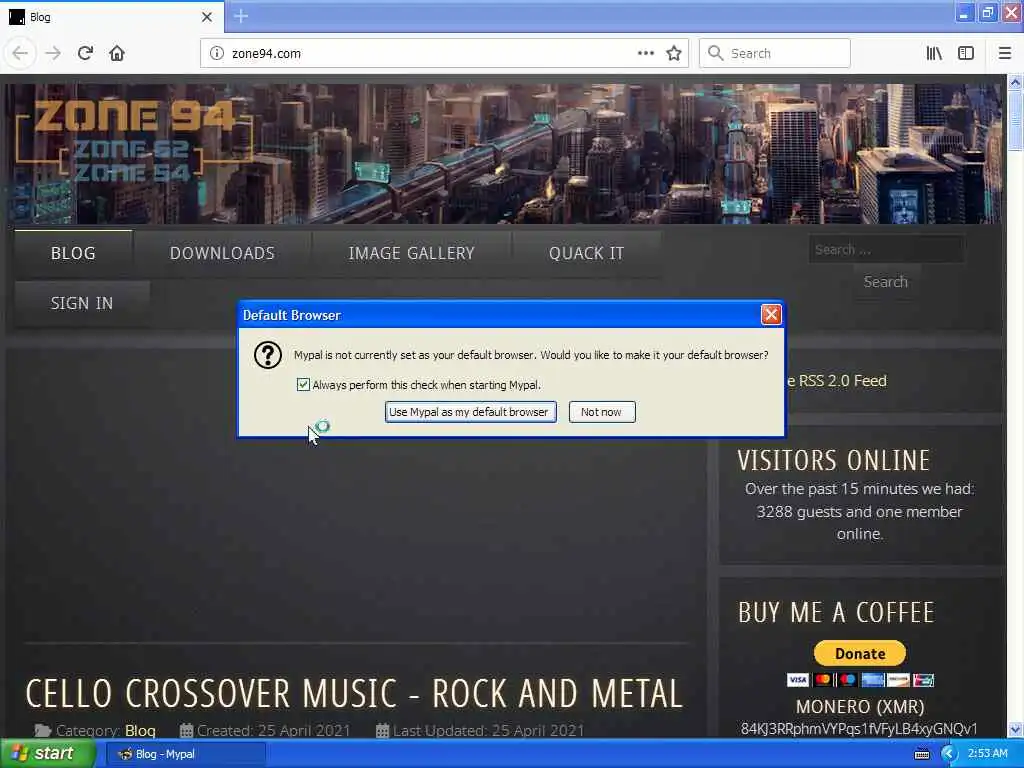Select Blog - Mypal taskbar button

184,754
